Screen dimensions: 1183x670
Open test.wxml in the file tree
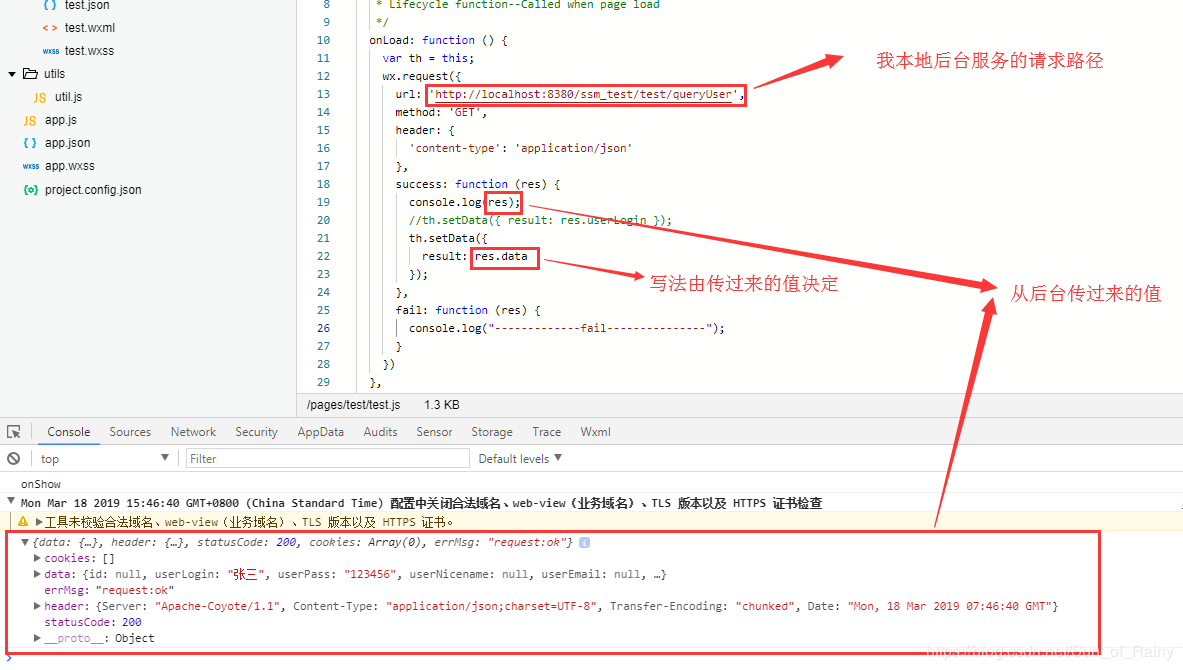90,28
